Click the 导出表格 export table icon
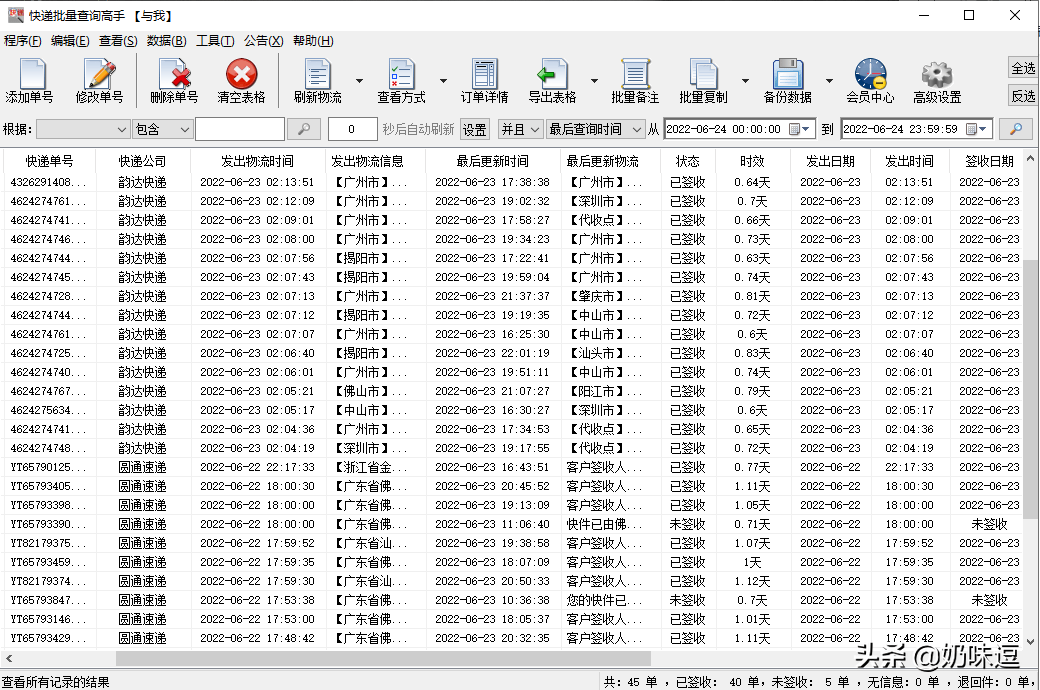Viewport: 1040px width, 690px height. coord(552,80)
